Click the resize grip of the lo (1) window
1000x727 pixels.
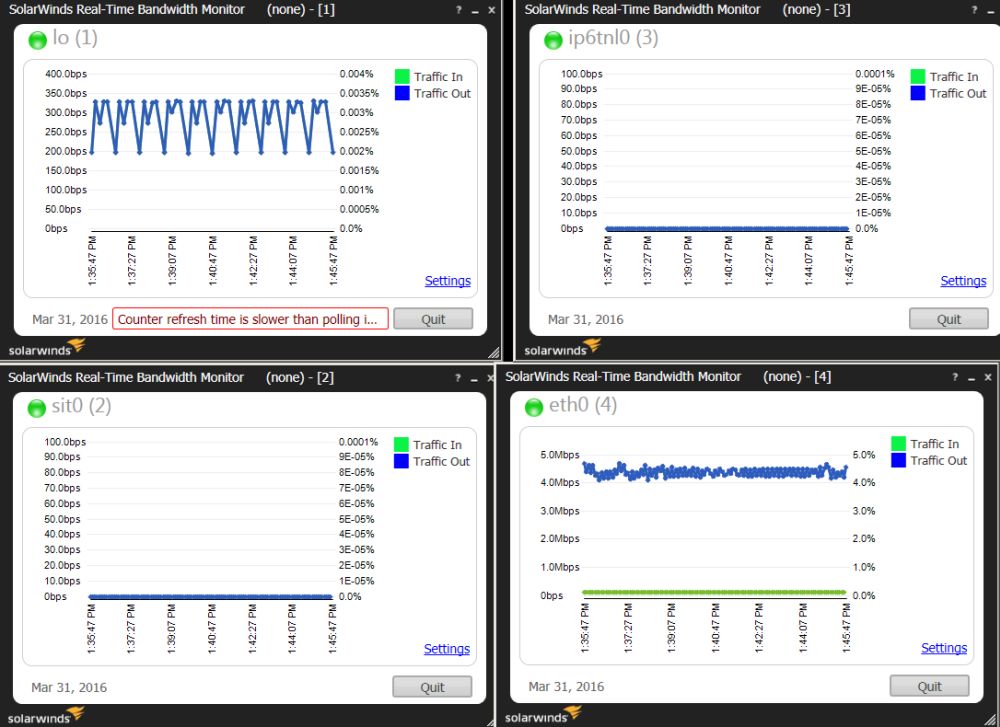pos(494,353)
